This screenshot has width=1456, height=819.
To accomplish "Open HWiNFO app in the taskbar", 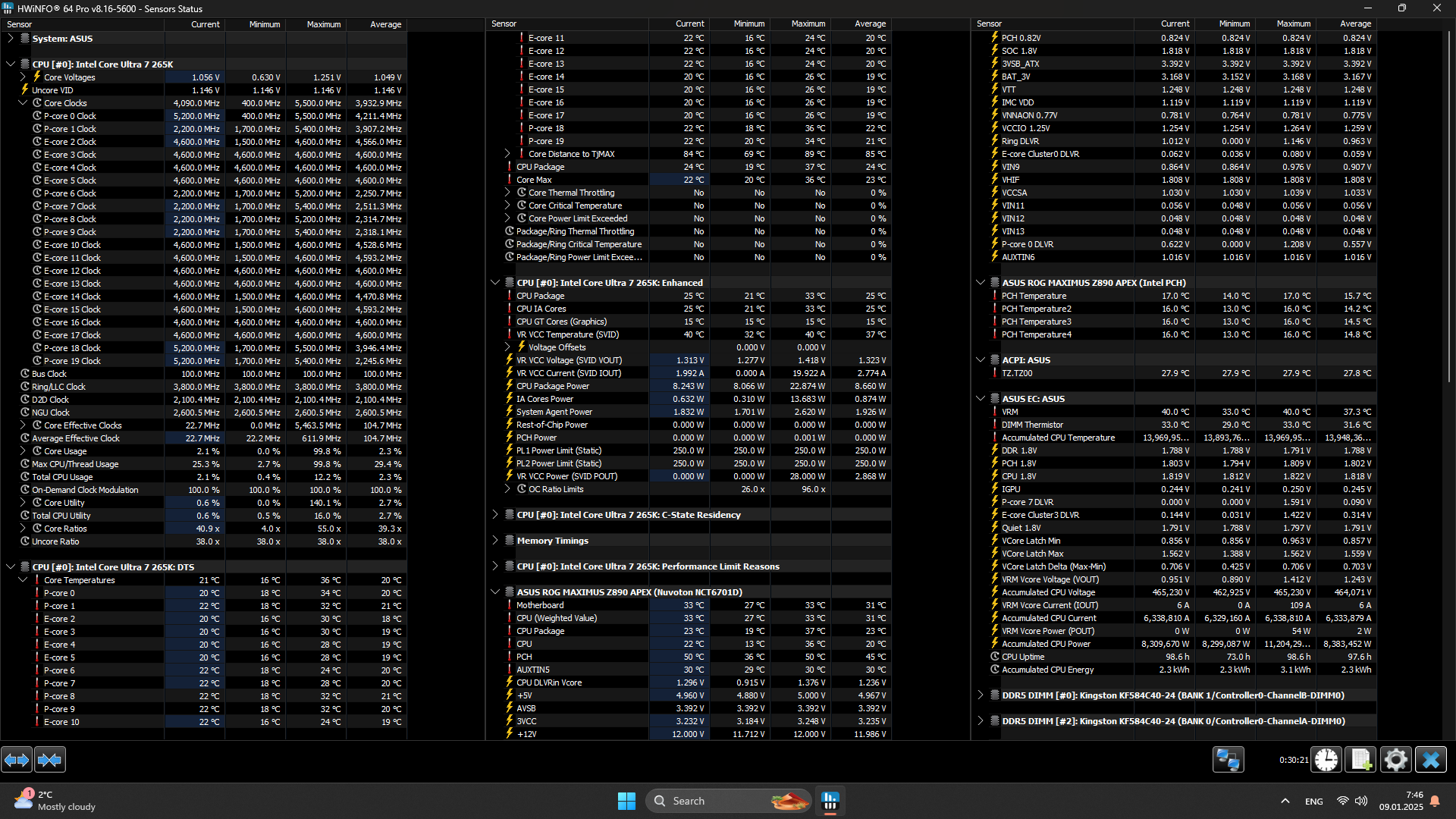I will point(830,801).
